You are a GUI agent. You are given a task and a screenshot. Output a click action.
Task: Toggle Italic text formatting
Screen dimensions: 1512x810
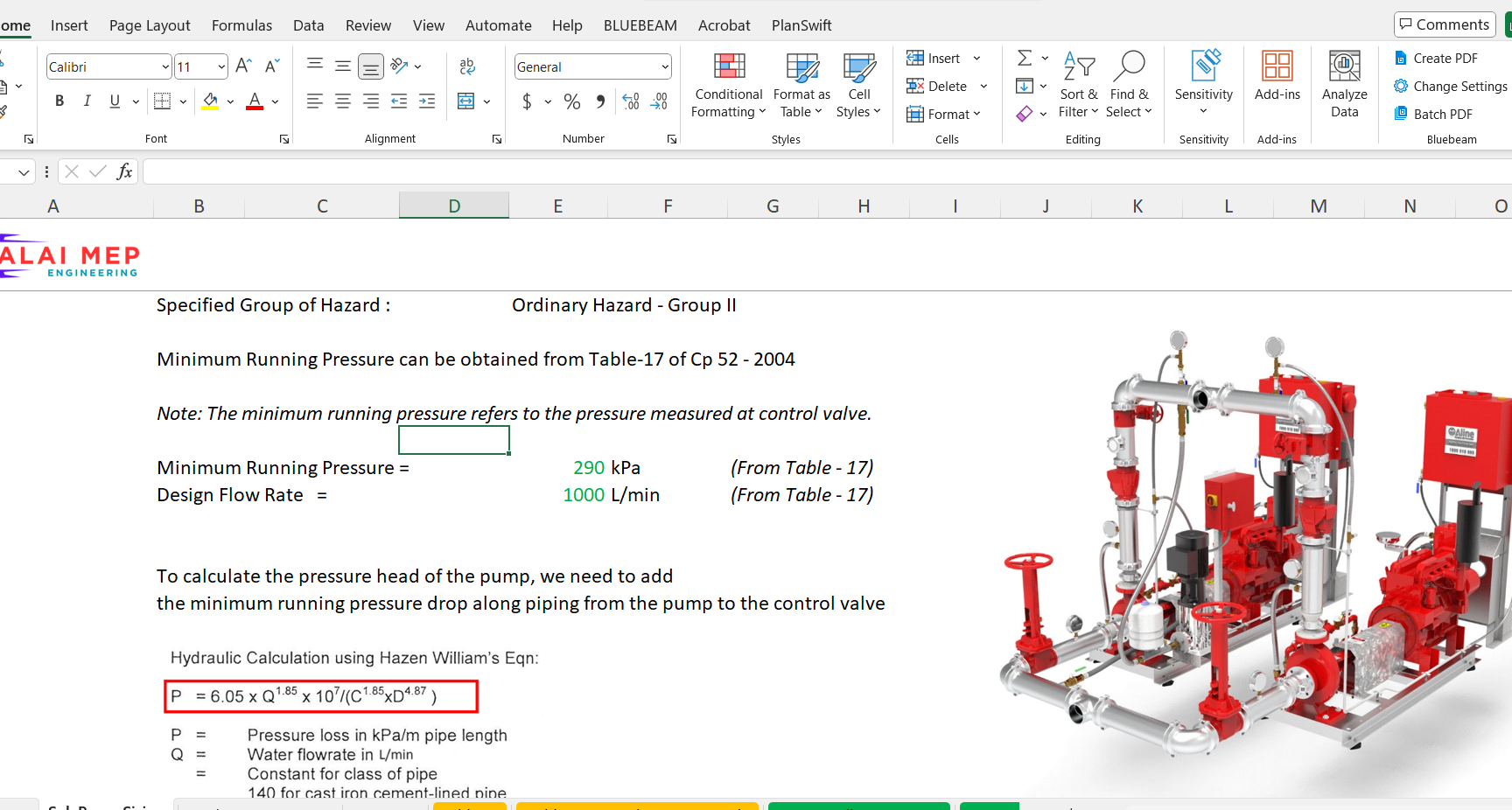(87, 101)
